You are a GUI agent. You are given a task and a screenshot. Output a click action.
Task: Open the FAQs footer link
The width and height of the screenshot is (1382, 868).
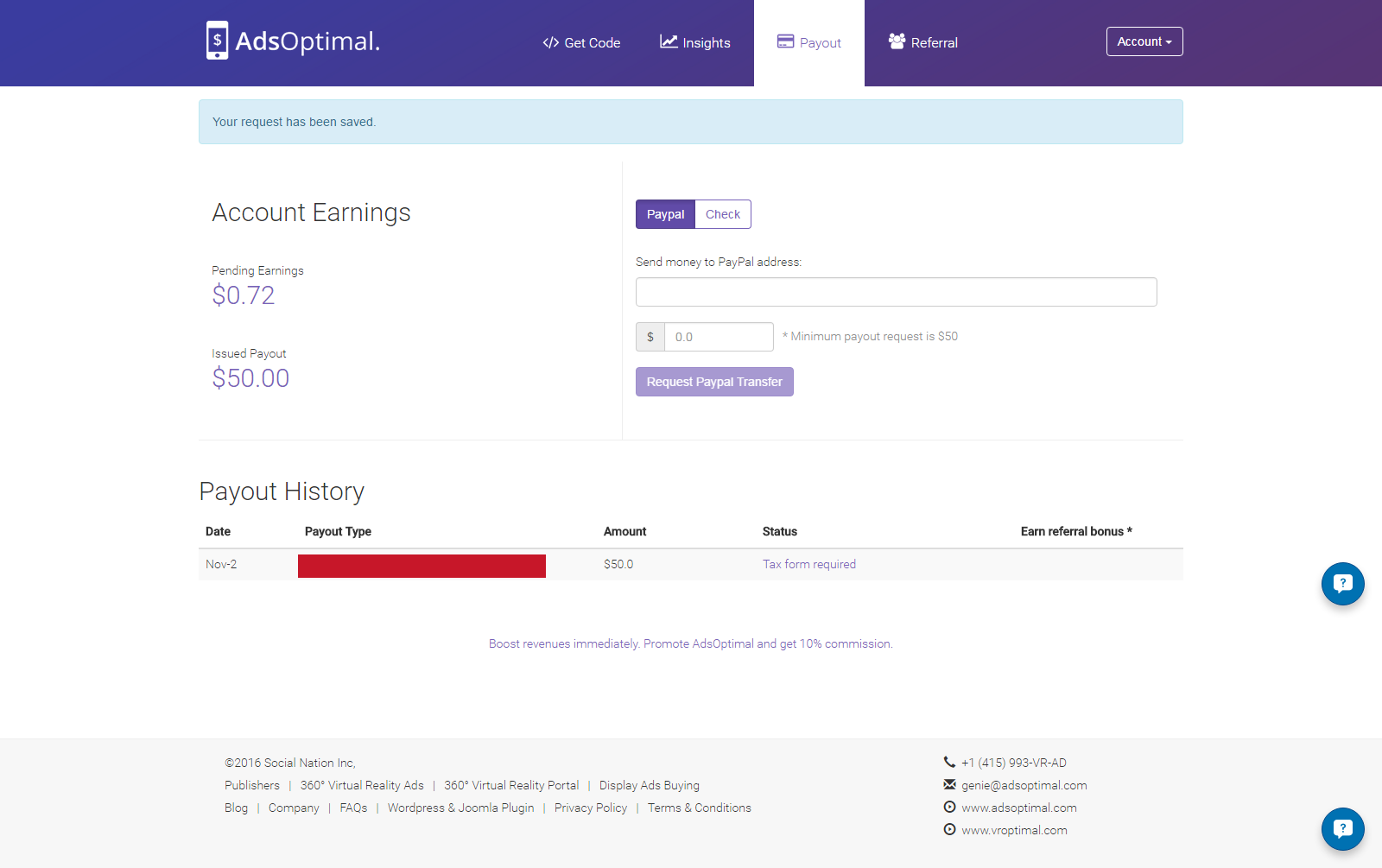click(353, 808)
